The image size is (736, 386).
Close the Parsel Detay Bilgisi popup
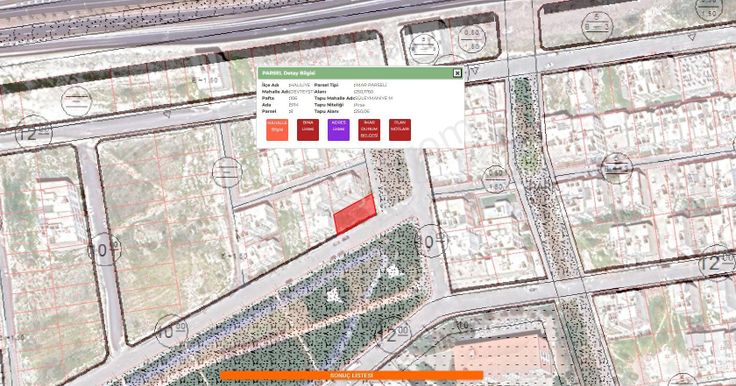(x=457, y=73)
